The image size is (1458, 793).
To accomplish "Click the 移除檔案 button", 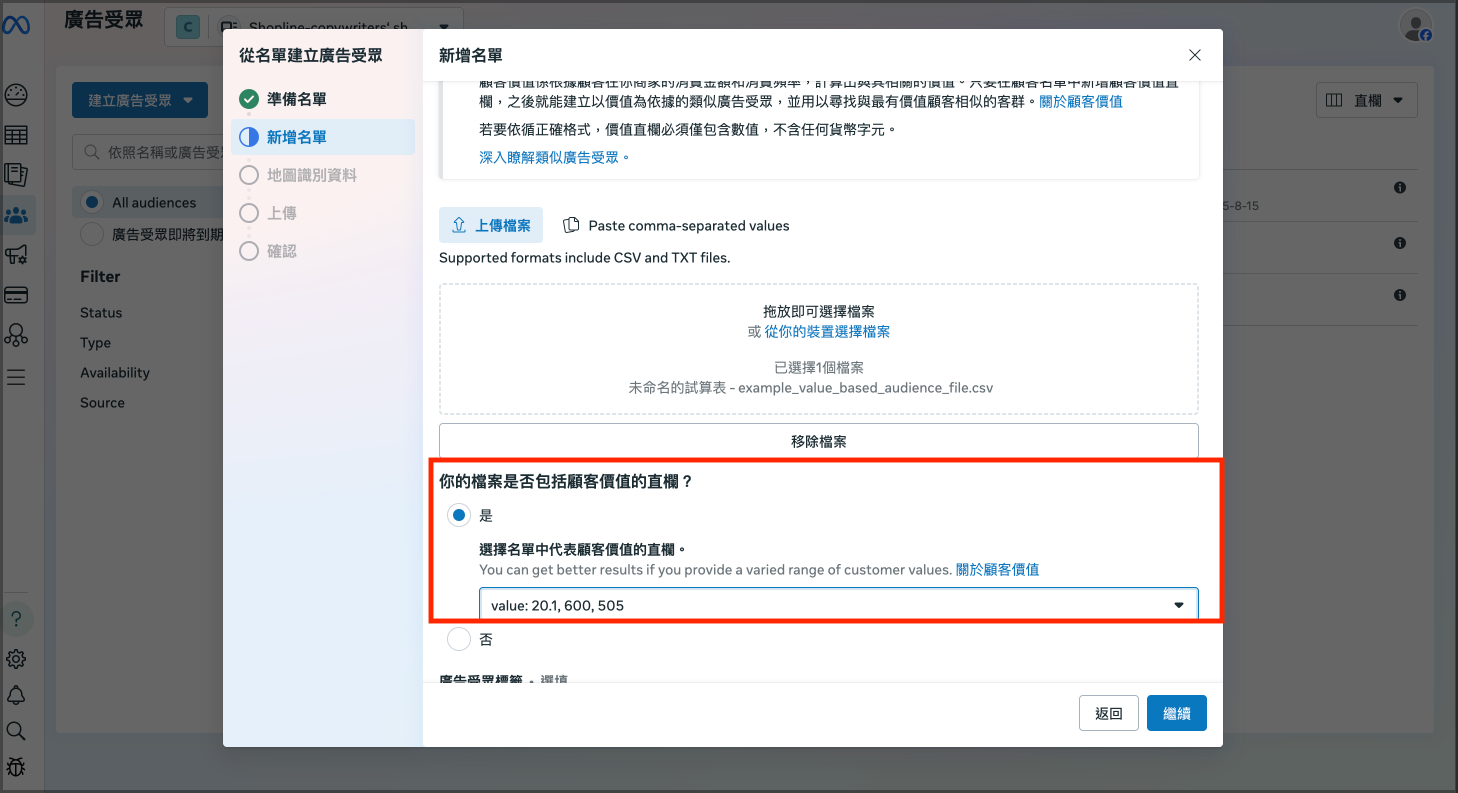I will 818,441.
